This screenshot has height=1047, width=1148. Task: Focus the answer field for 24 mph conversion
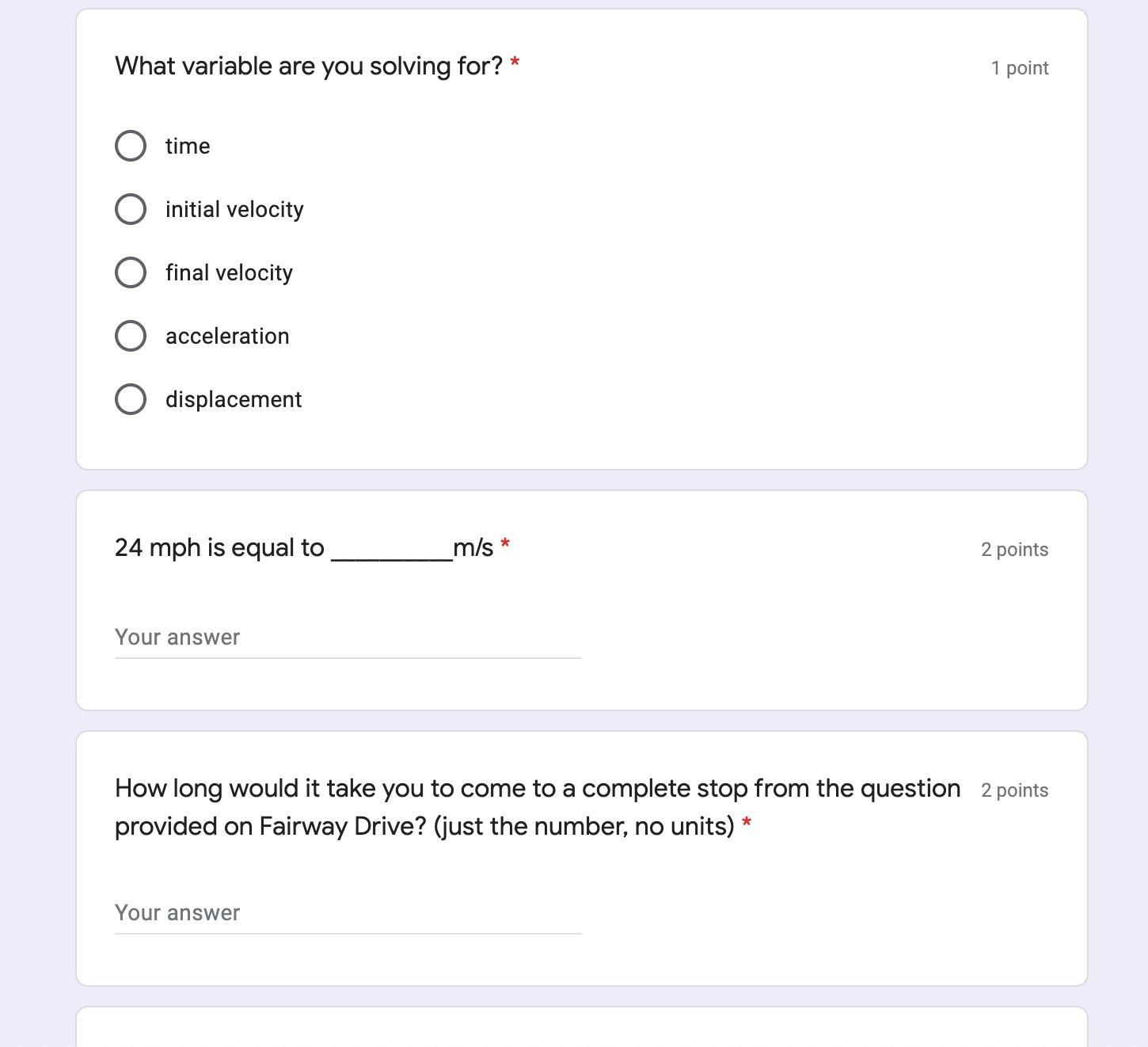click(x=348, y=638)
